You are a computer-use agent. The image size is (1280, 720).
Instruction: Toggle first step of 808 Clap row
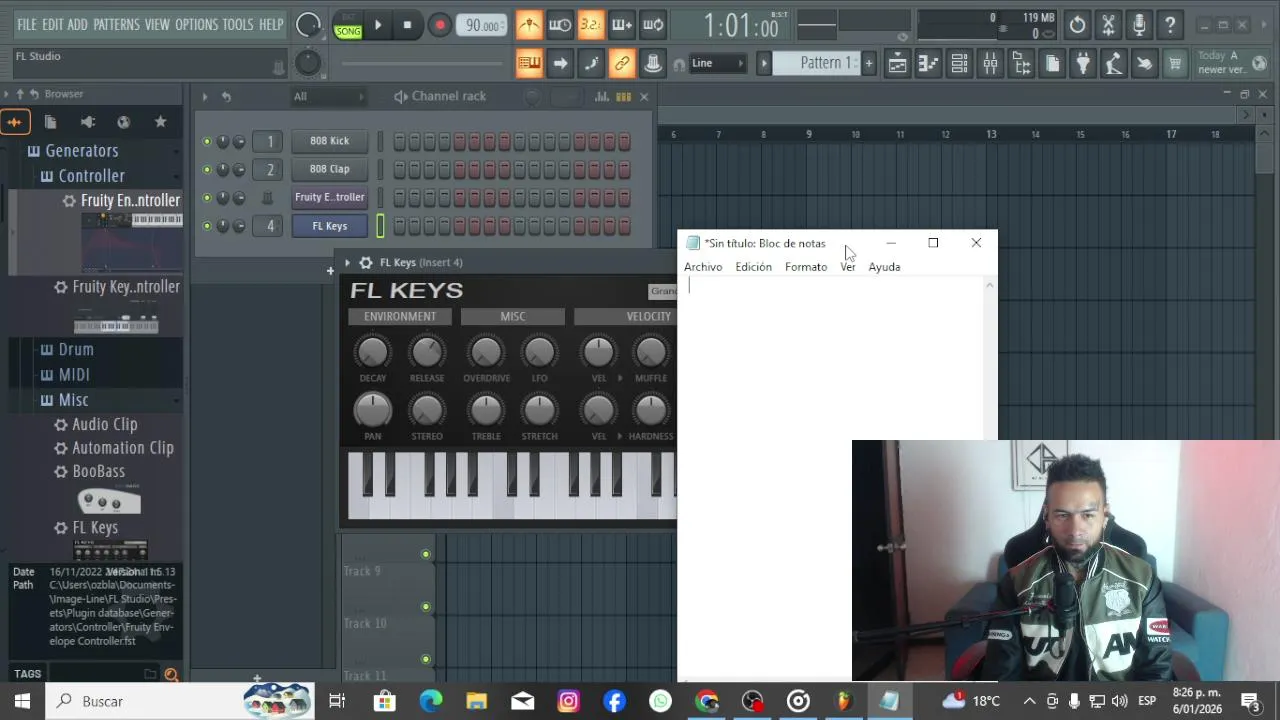pos(400,170)
